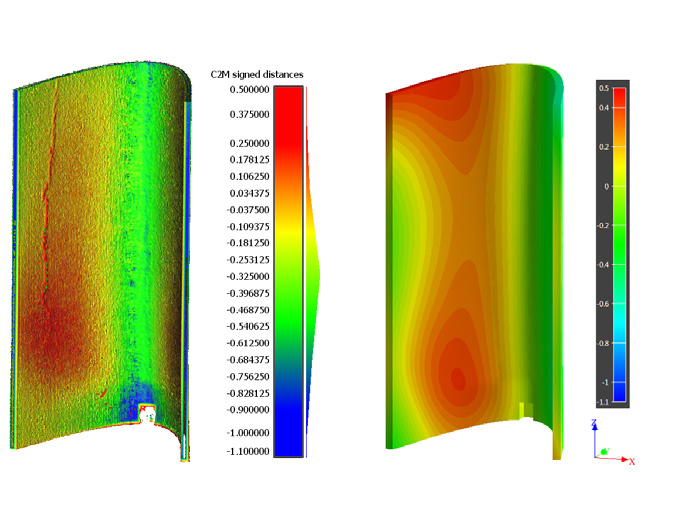Click the white notch on left model

coord(147,411)
